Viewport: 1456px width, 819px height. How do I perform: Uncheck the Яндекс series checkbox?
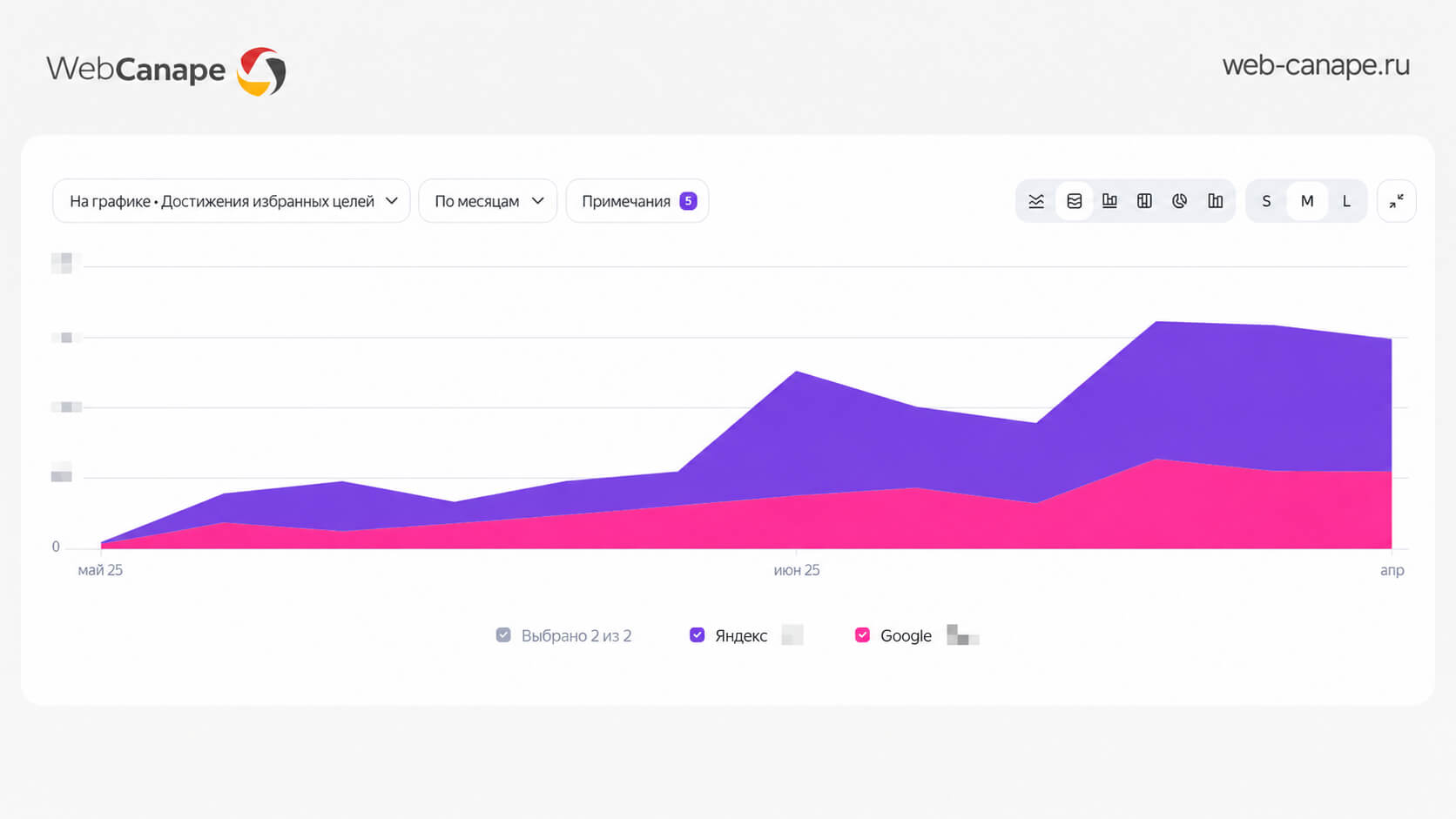tap(697, 635)
